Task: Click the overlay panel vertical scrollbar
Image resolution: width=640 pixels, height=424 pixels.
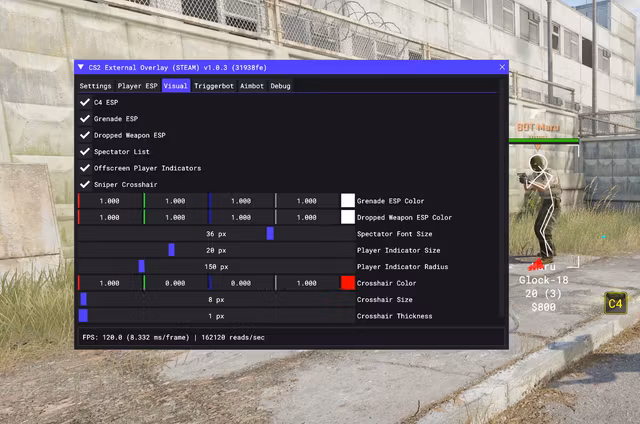Action: pos(502,198)
